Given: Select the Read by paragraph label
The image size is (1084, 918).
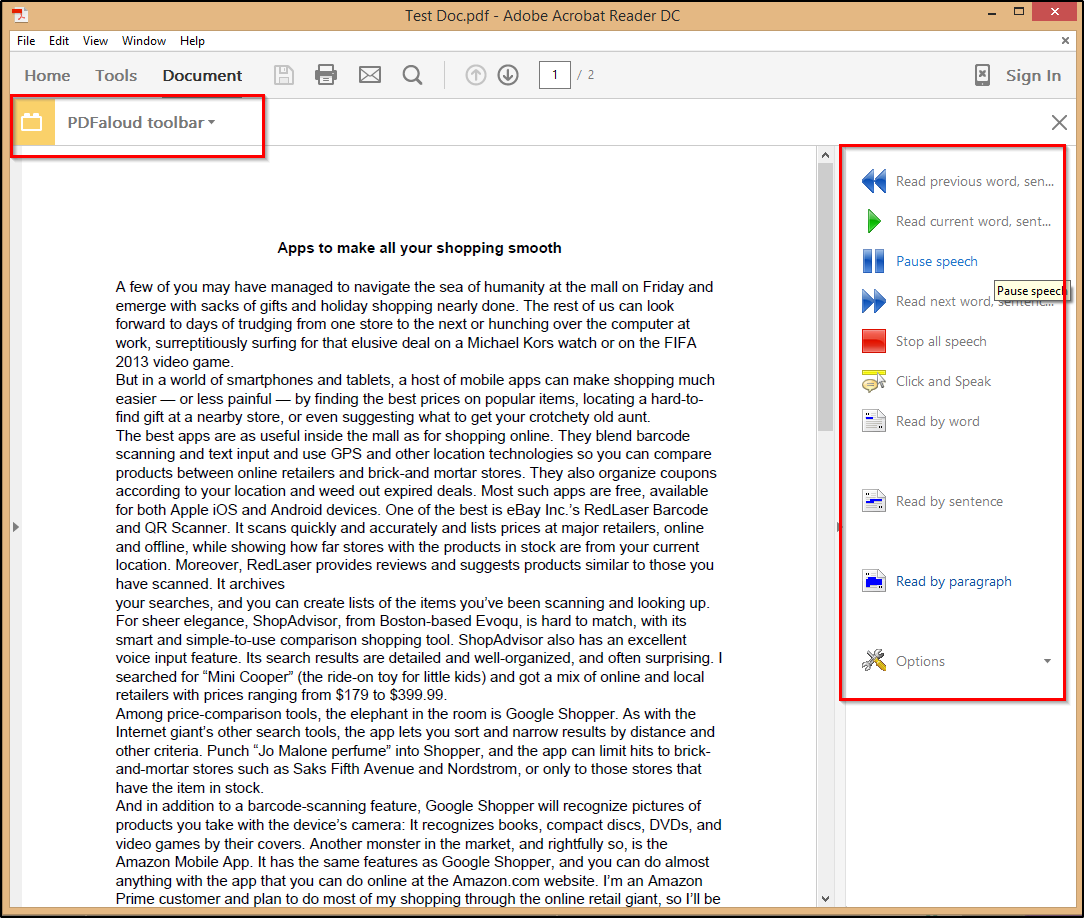Looking at the screenshot, I should (x=953, y=581).
